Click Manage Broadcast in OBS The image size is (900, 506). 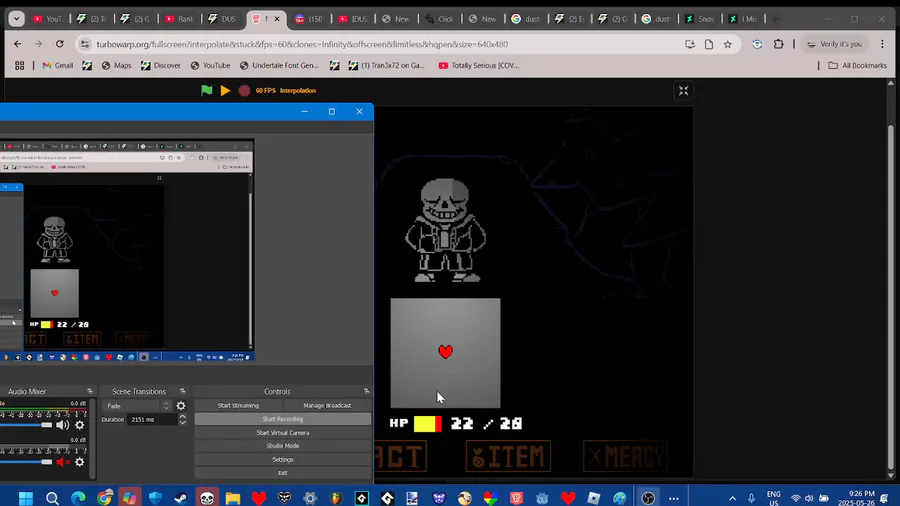point(327,406)
